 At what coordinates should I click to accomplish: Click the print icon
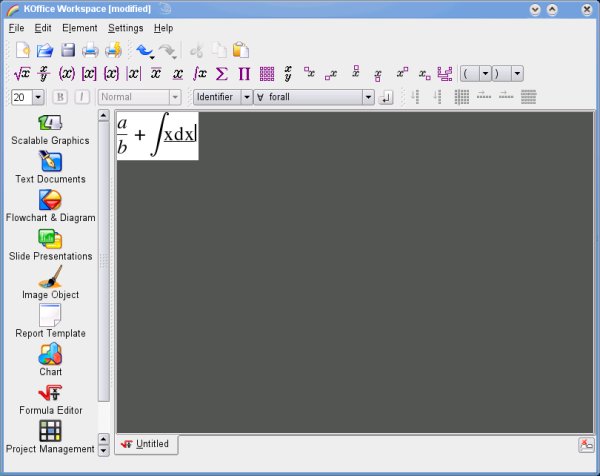[90, 50]
